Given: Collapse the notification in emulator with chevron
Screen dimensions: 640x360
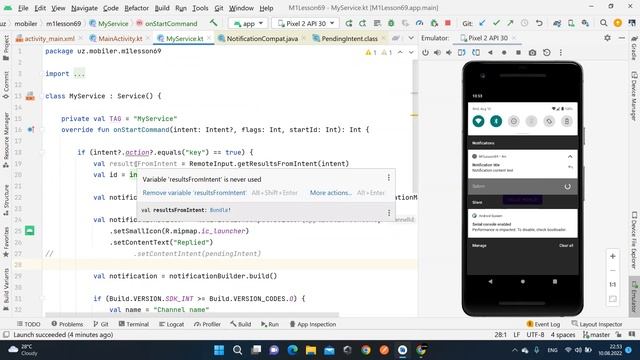Looking at the screenshot, I should pyautogui.click(x=570, y=157).
